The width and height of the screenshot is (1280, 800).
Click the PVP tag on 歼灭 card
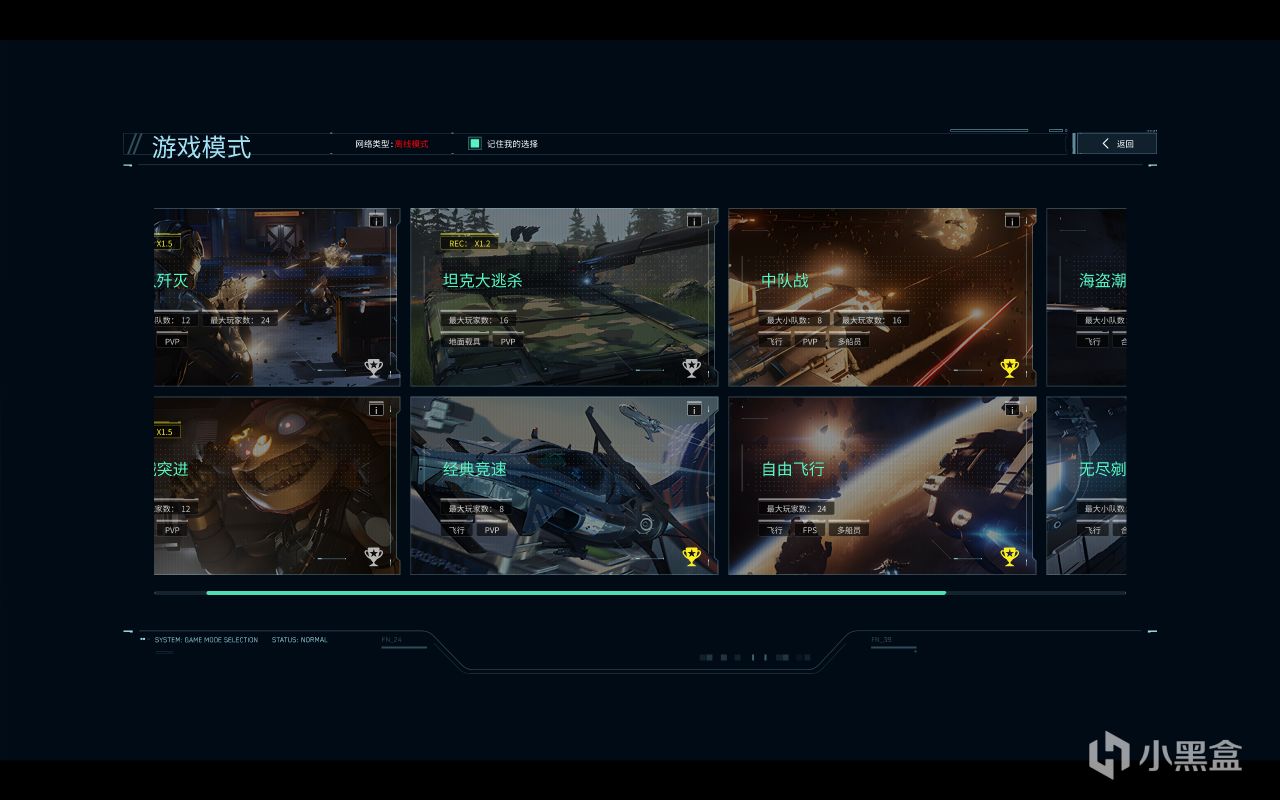tap(172, 341)
